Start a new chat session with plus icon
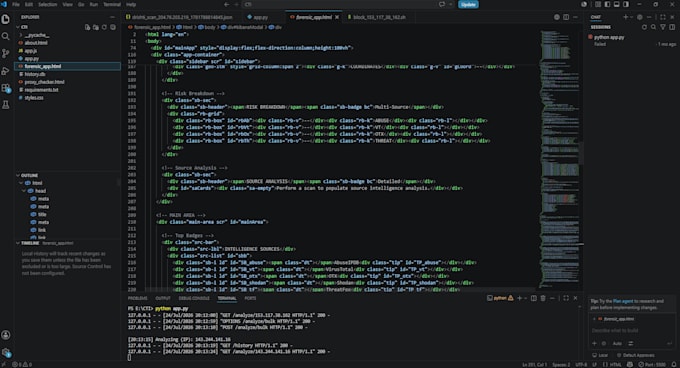 [x=625, y=17]
